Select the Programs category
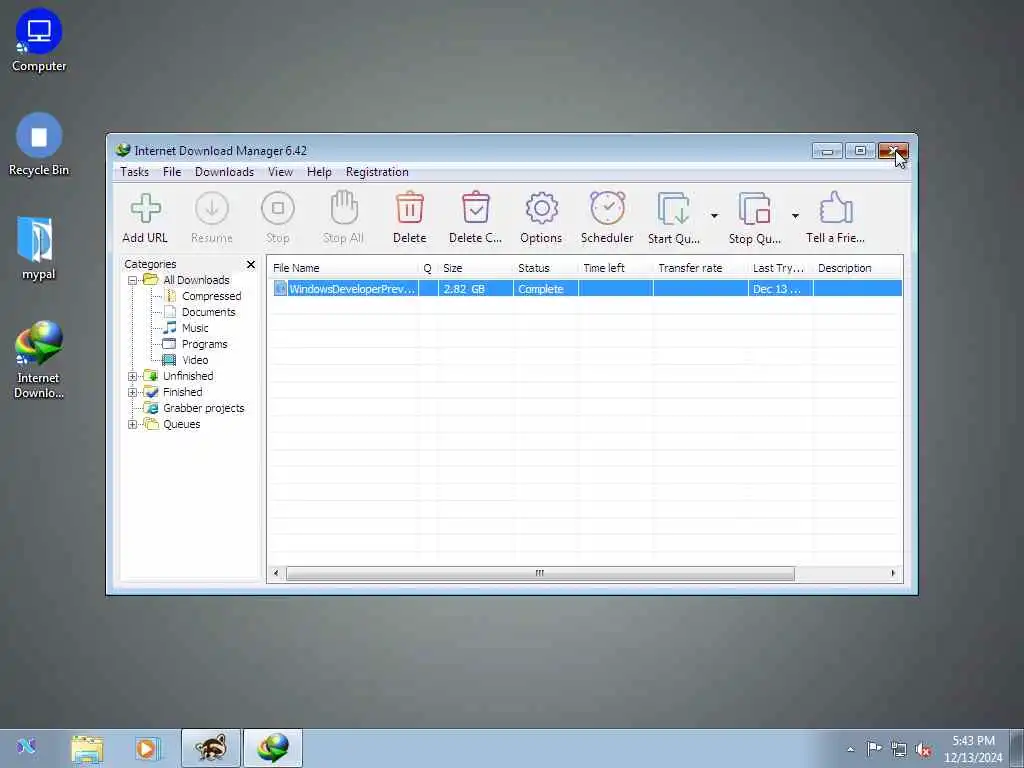Image resolution: width=1024 pixels, height=768 pixels. pos(204,344)
